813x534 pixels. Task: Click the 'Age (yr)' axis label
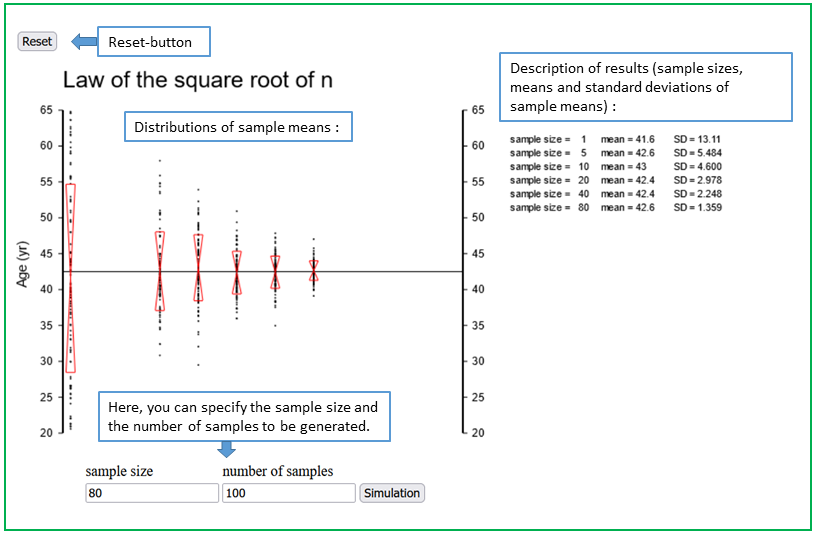coord(22,266)
